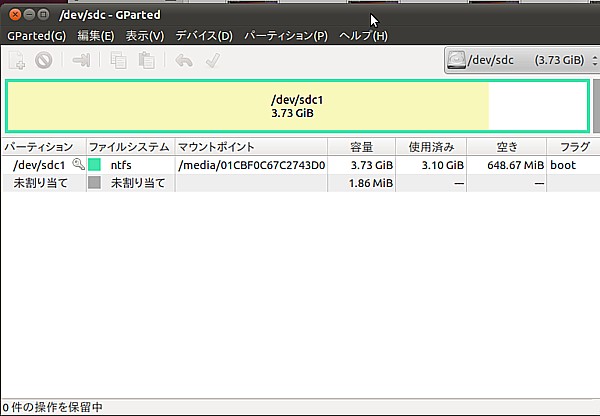This screenshot has height=416, width=600.
Task: Click the New partition toolbar icon
Action: coord(16,60)
